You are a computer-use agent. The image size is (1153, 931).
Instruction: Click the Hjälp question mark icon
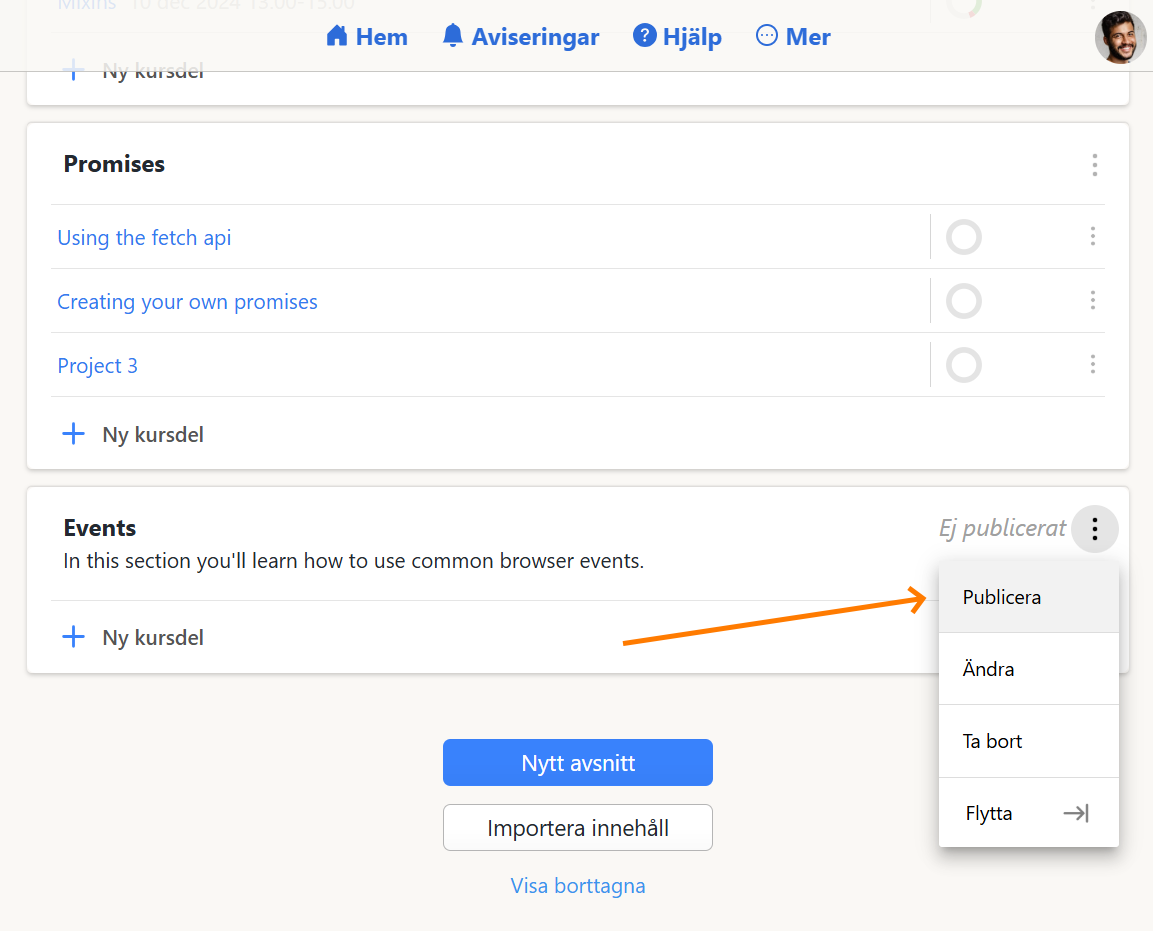[x=645, y=37]
